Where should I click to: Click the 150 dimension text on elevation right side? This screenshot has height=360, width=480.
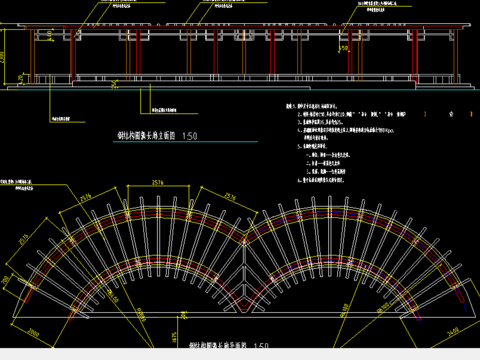(344, 48)
